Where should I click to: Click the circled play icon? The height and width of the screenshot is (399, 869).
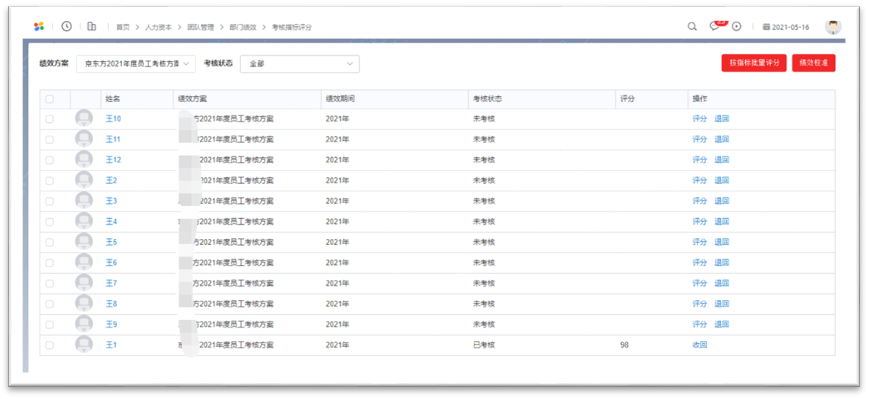point(737,27)
